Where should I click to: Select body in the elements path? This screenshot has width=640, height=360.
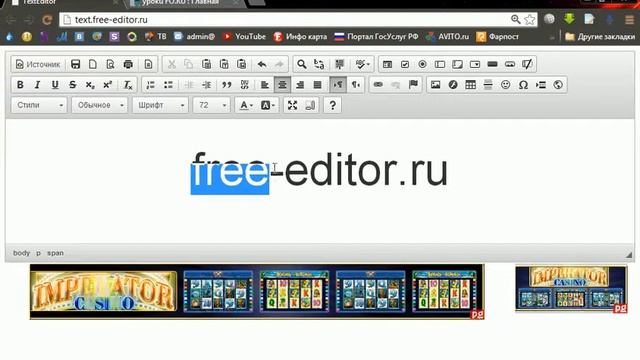21,253
